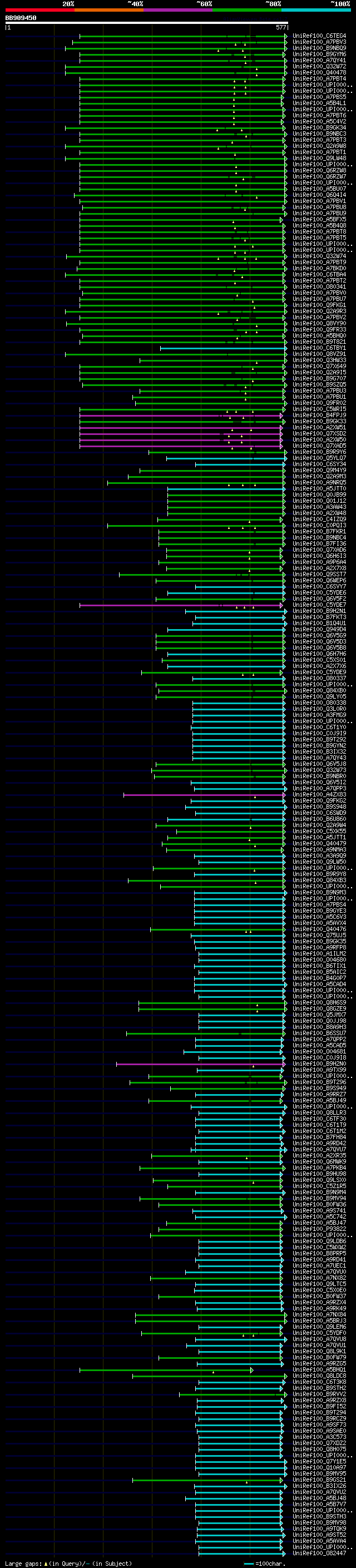Click the green ~80% identity legend segment
The height and width of the screenshot is (1568, 356).
pyautogui.click(x=247, y=11)
